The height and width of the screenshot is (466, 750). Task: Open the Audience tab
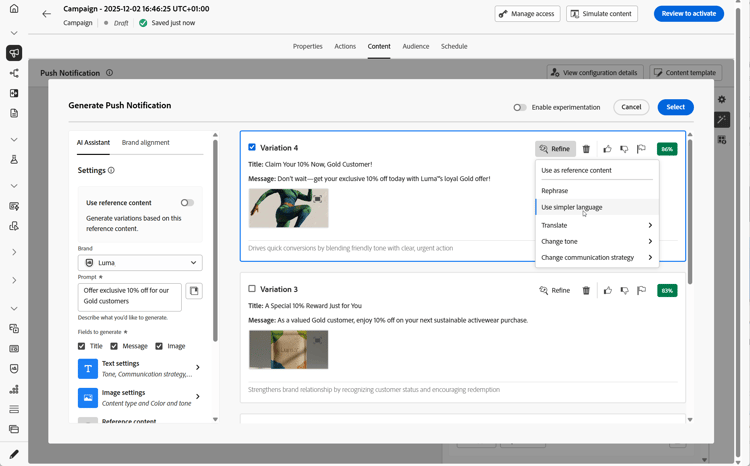click(x=416, y=46)
